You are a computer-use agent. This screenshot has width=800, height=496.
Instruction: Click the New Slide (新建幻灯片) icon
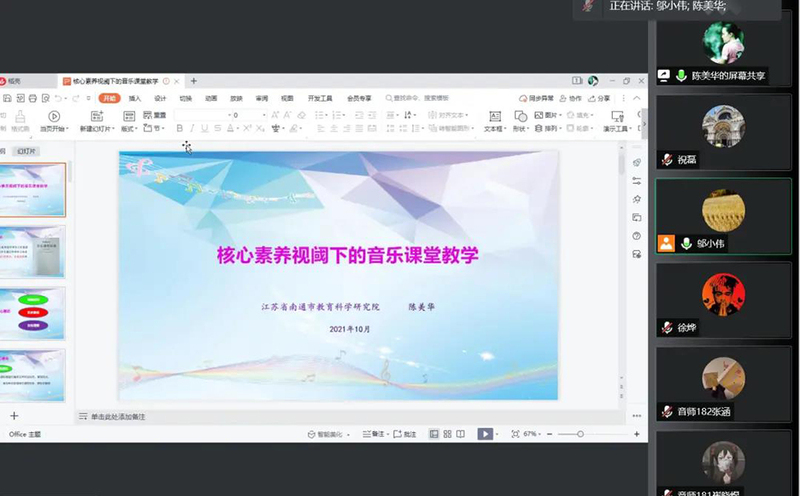point(96,116)
